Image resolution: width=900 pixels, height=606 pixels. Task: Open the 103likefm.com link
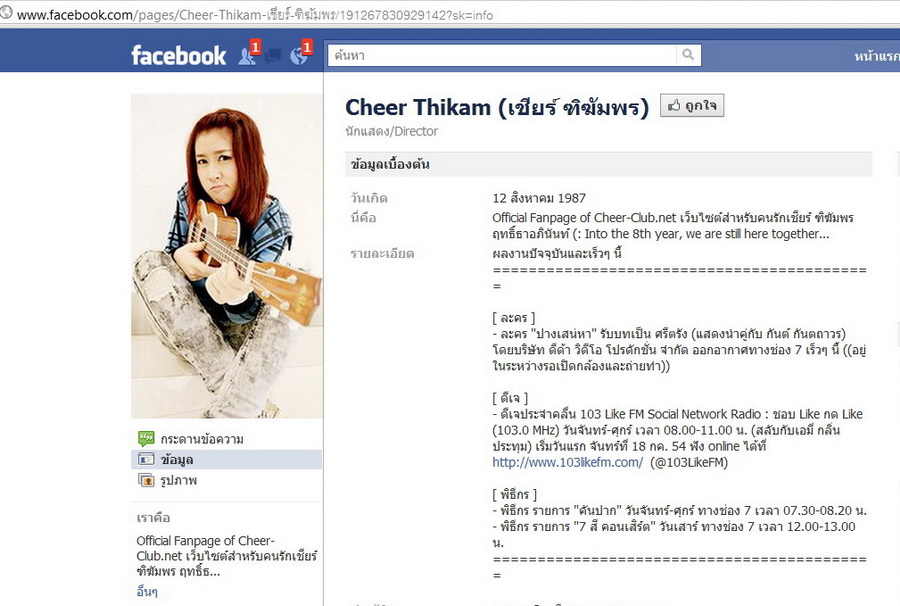pyautogui.click(x=567, y=463)
